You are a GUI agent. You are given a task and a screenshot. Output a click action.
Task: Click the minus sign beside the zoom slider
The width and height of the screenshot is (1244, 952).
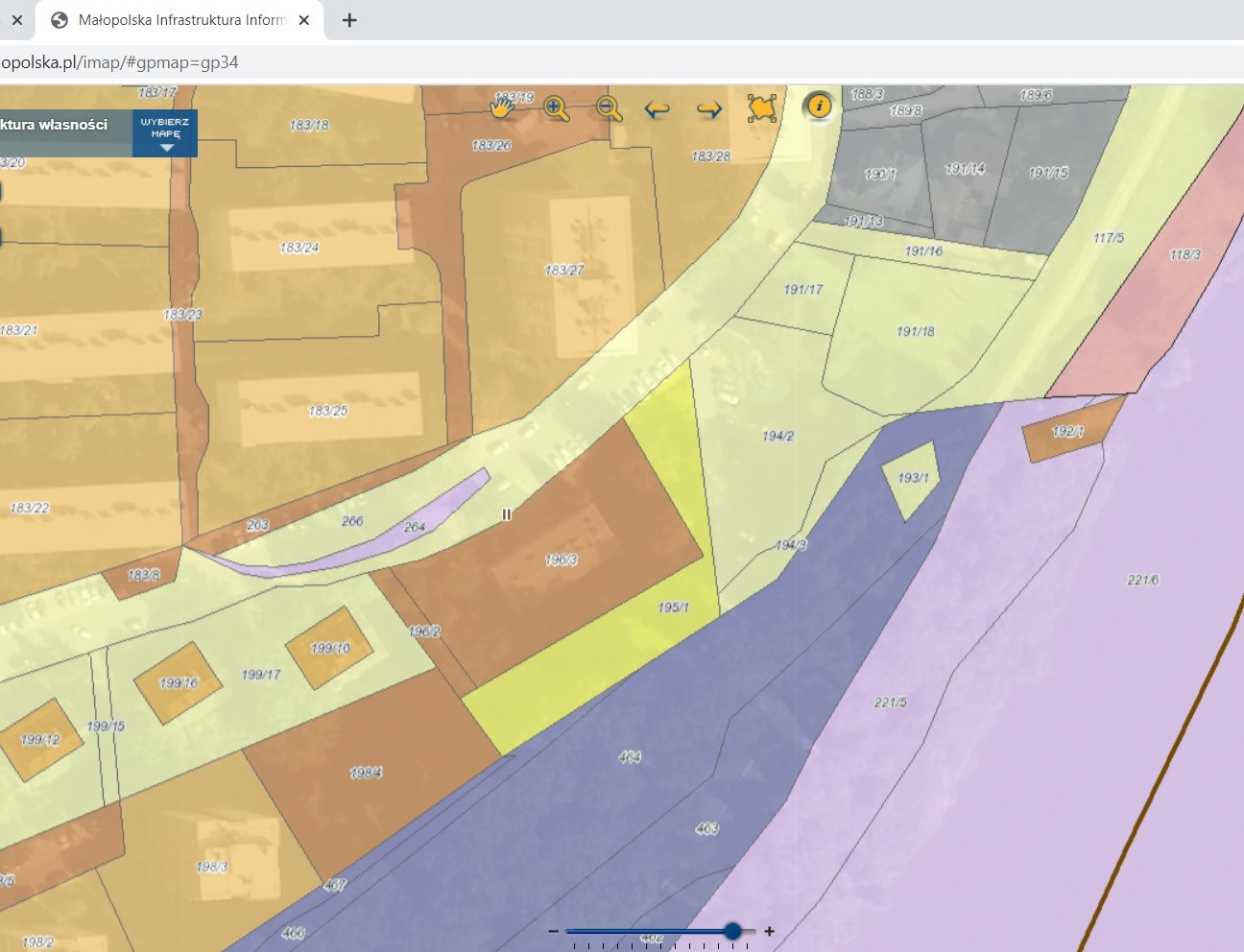click(x=554, y=931)
